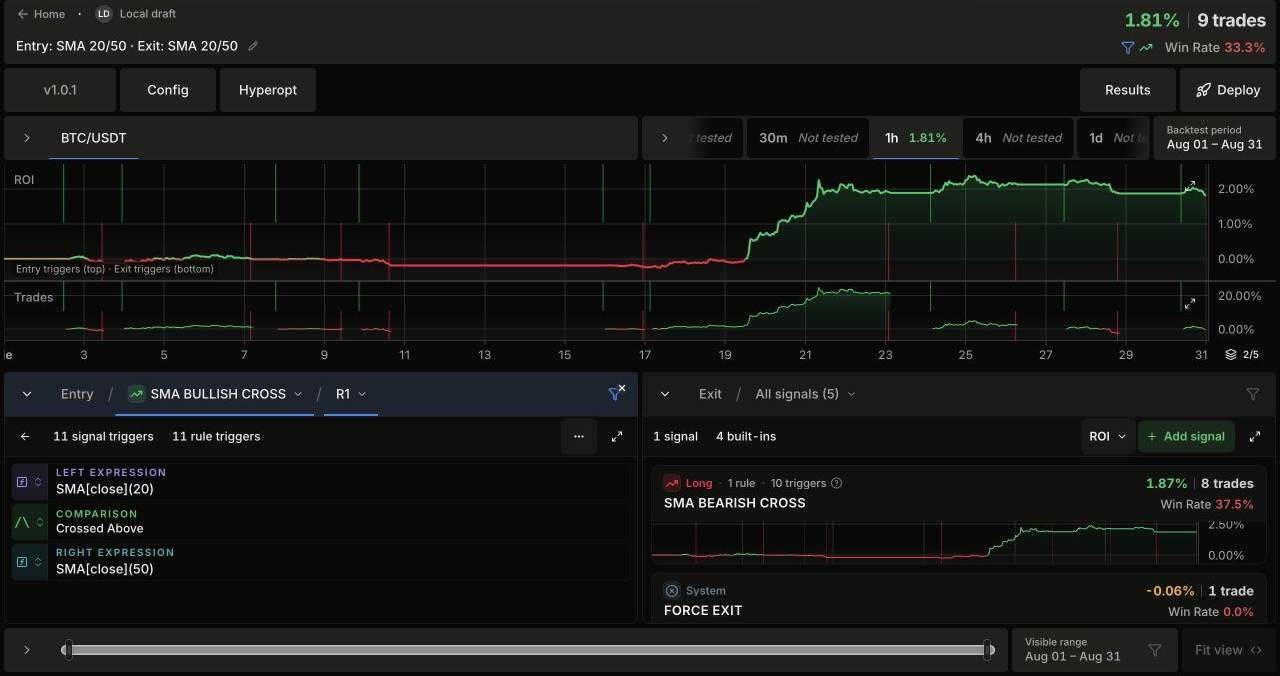Edit the Crossed Above comparison

(100, 528)
